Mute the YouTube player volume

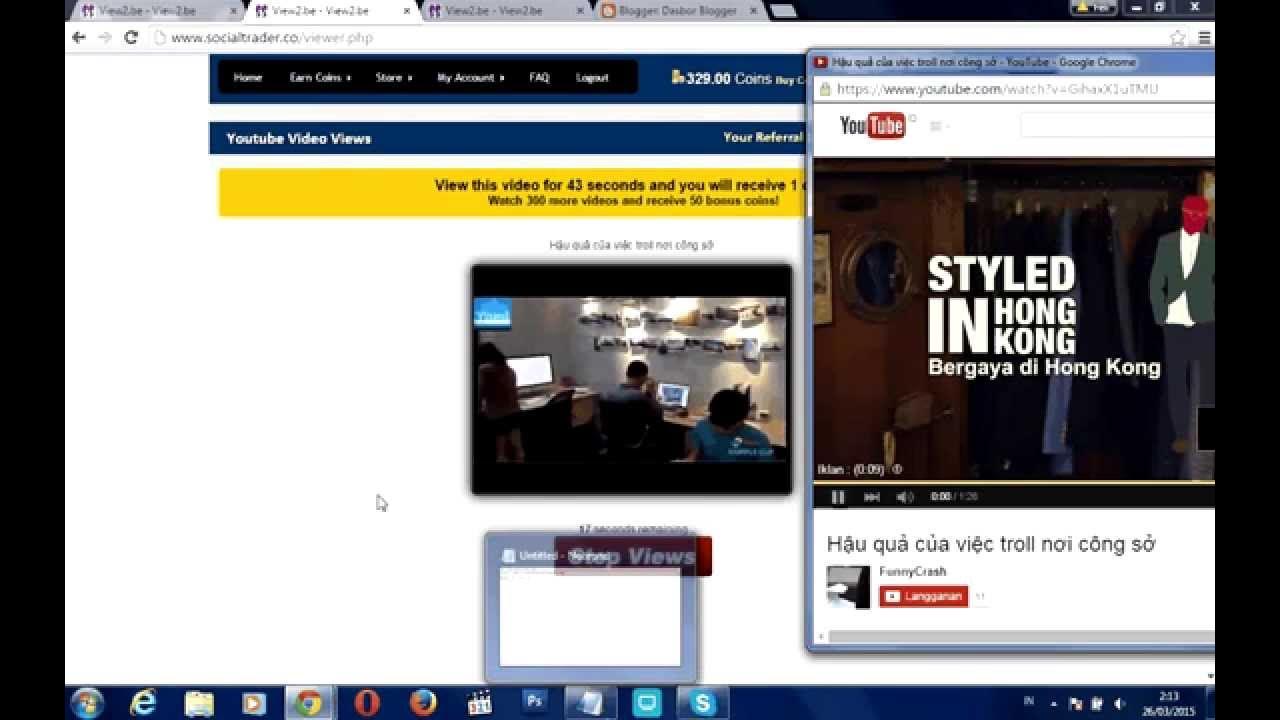click(904, 497)
